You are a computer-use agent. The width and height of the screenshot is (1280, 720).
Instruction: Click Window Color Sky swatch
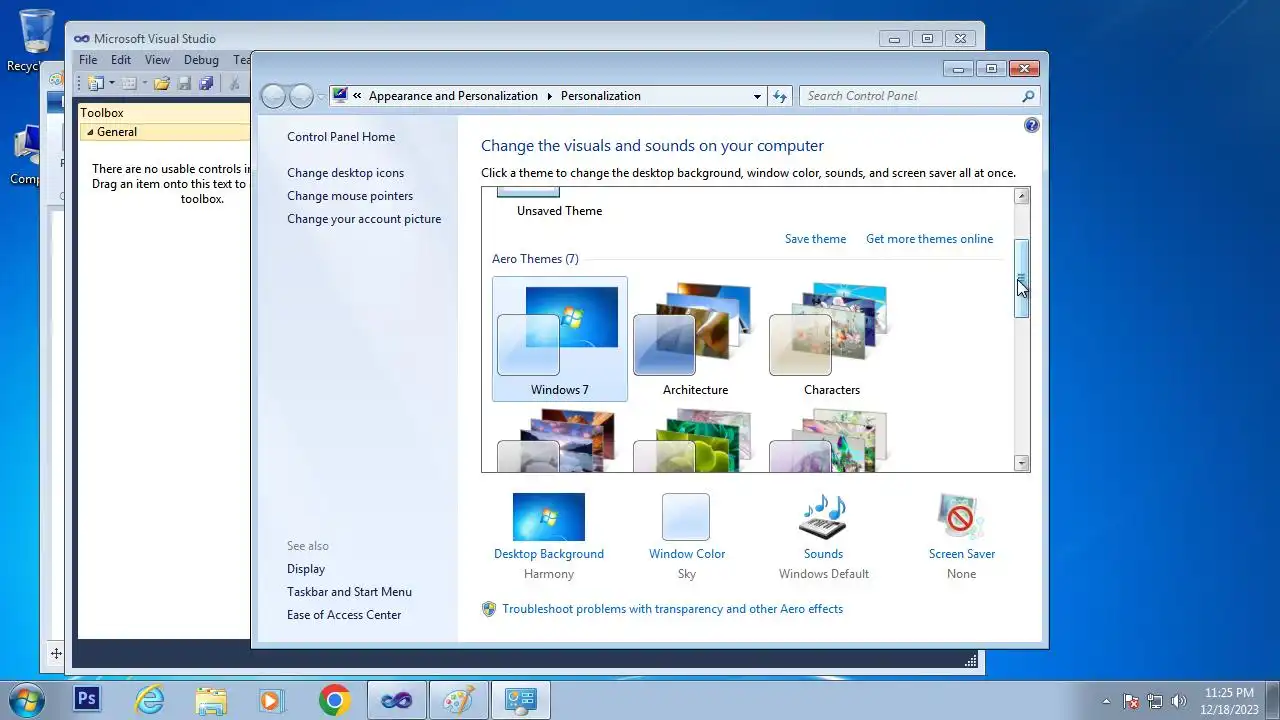click(686, 517)
